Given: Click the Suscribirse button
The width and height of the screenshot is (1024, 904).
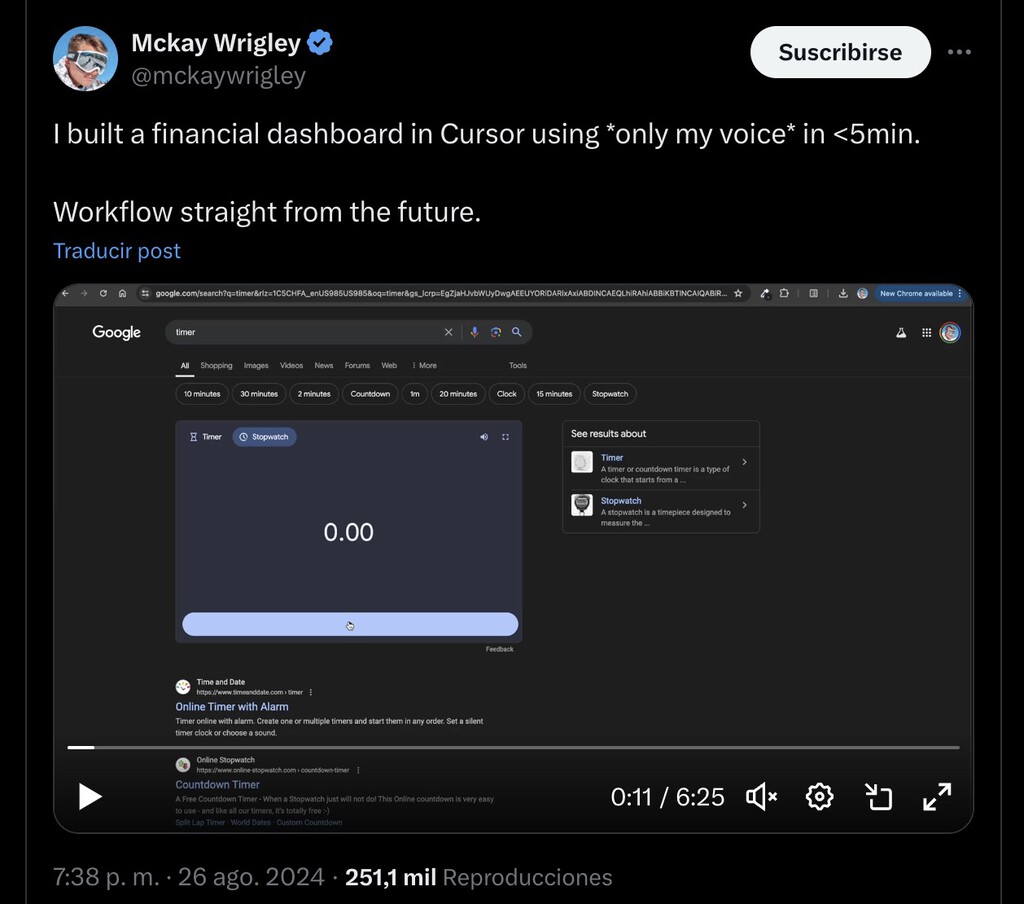Looking at the screenshot, I should (x=840, y=52).
